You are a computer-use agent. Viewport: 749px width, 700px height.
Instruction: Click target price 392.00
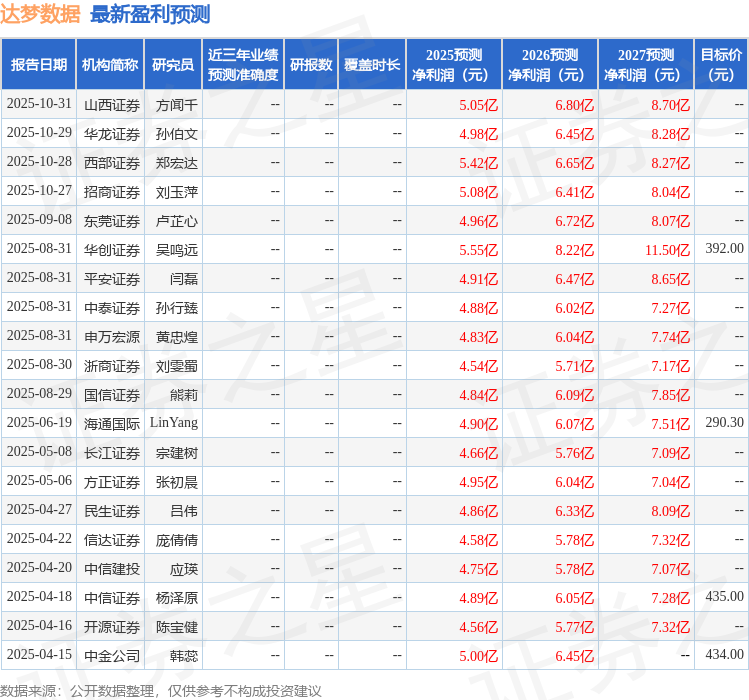pyautogui.click(x=724, y=248)
